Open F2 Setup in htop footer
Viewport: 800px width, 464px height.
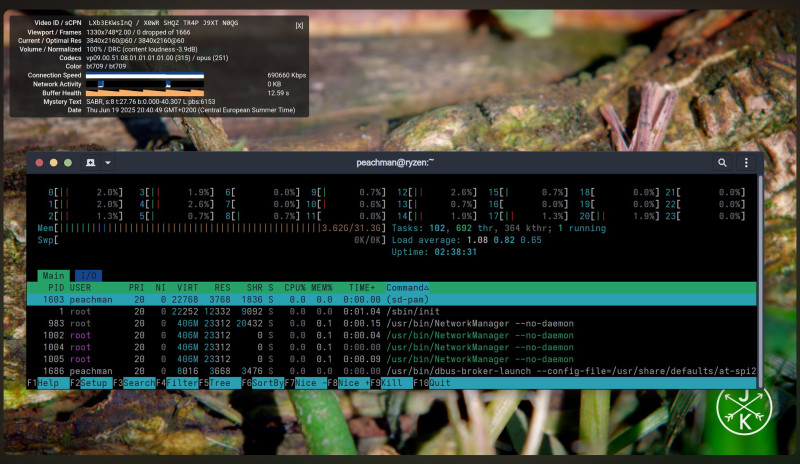pos(91,383)
